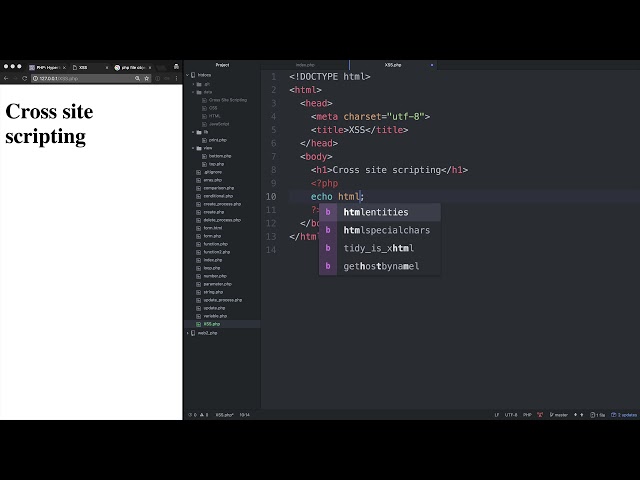Select XSS.php in the file tree
Image resolution: width=640 pixels, height=480 pixels.
click(212, 324)
